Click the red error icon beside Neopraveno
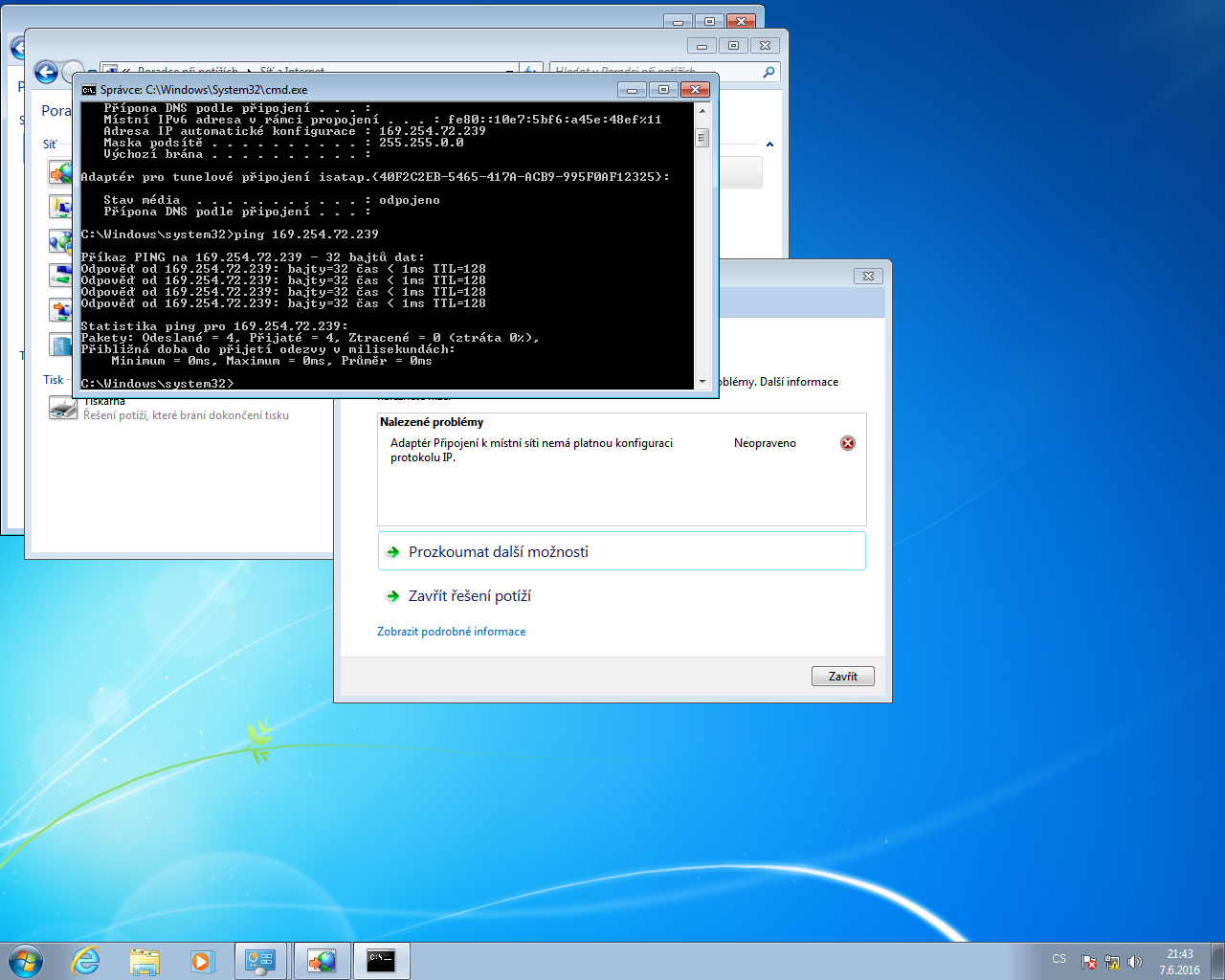Viewport: 1225px width, 980px height. [x=848, y=443]
